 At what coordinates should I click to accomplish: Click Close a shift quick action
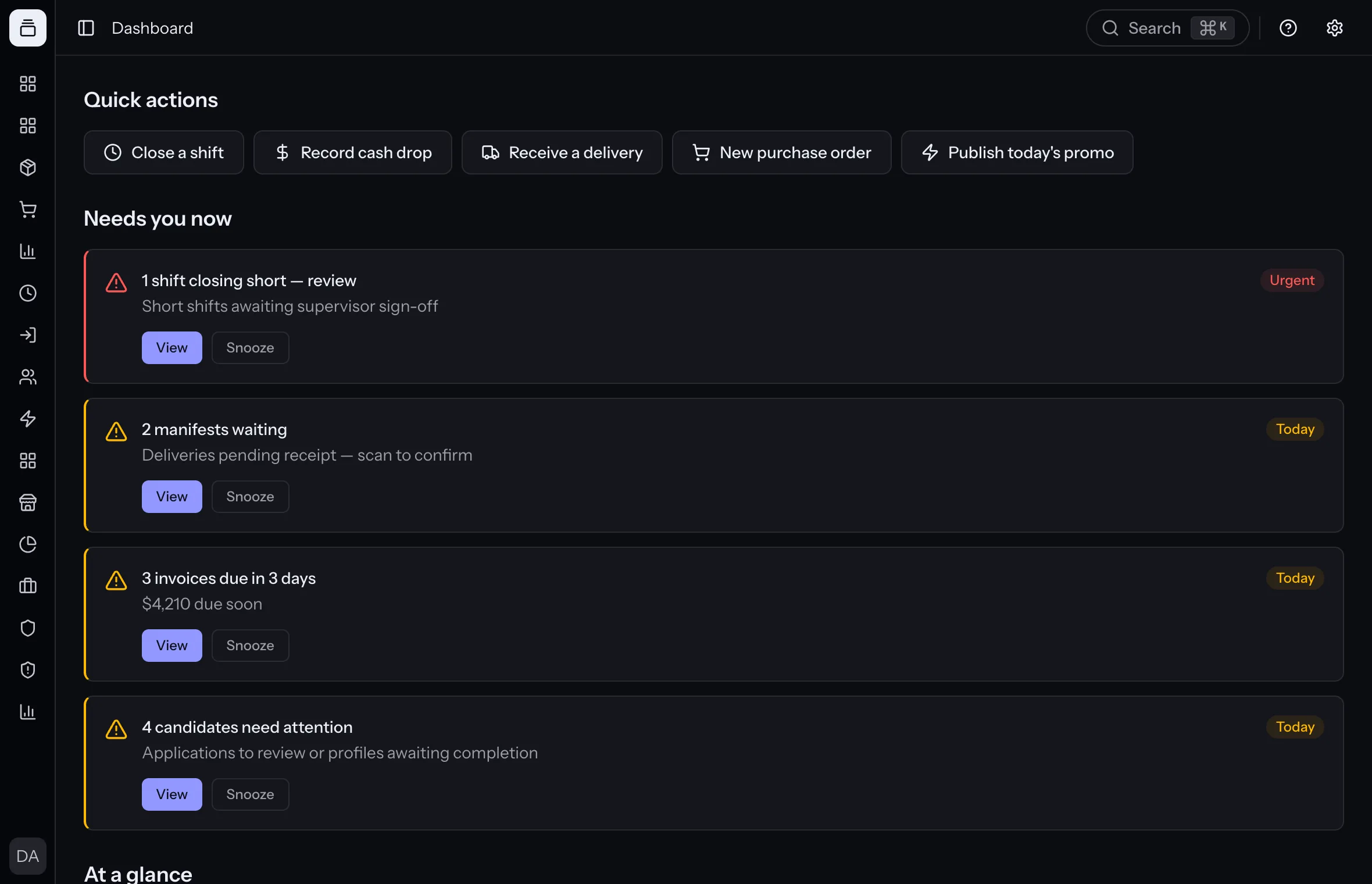click(164, 152)
